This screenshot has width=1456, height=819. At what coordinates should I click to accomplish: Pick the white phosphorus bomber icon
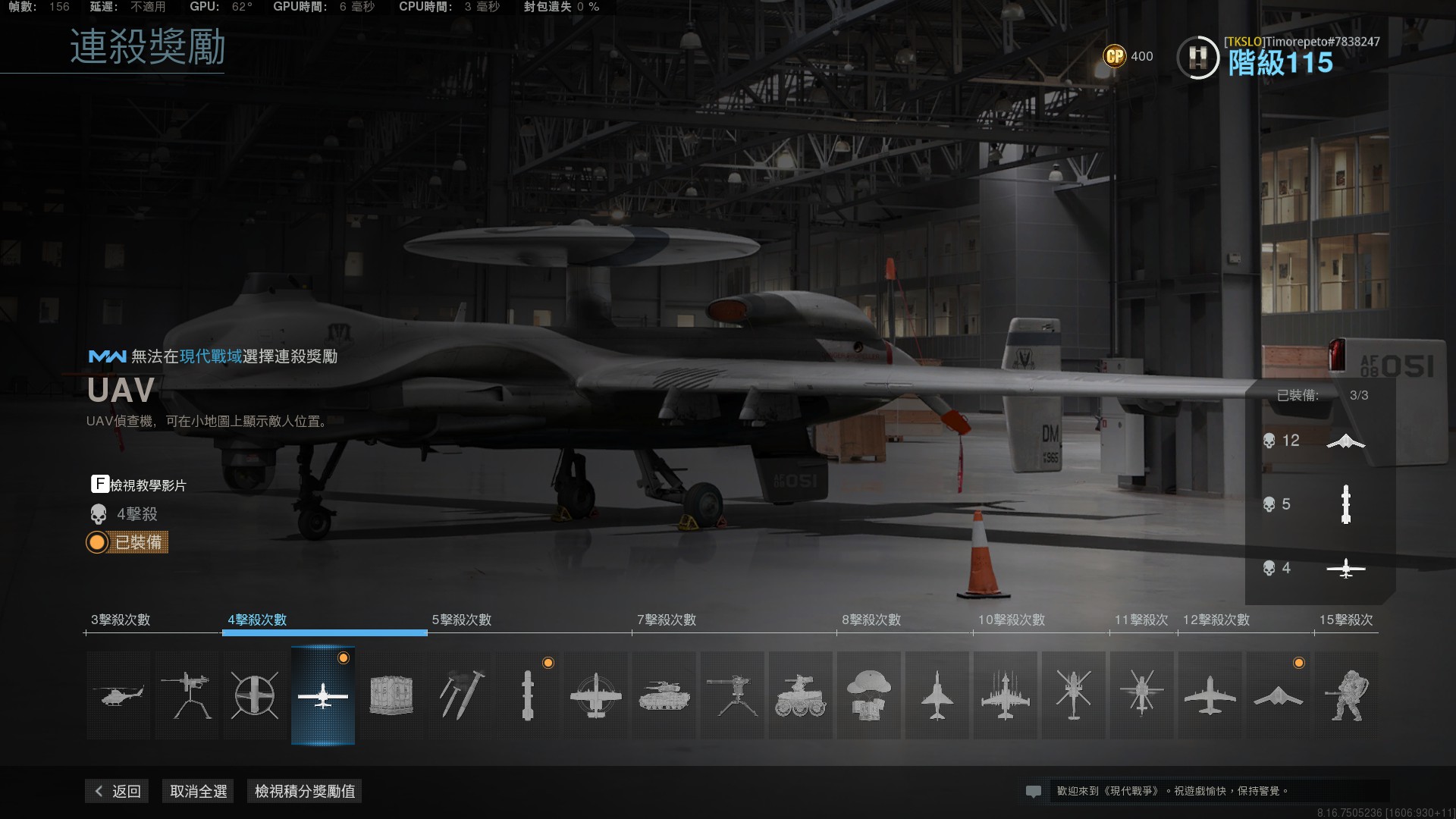pos(1006,695)
